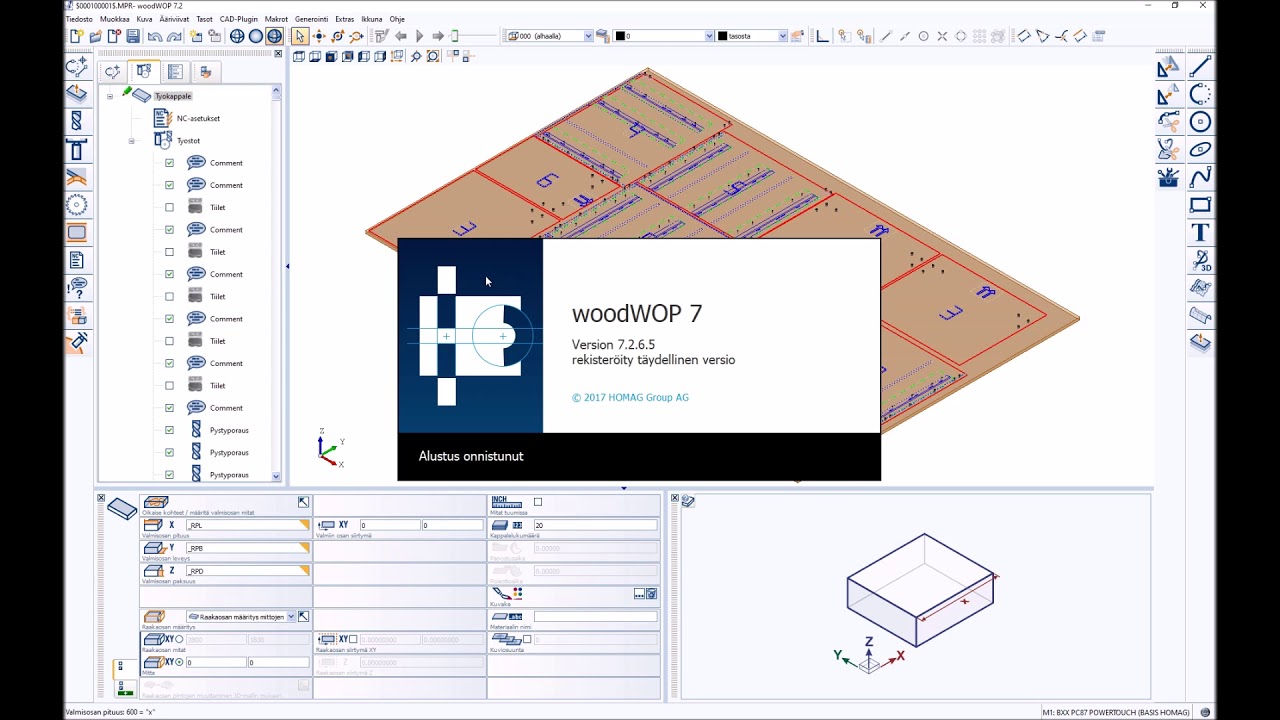Click the preview panel icon above the 3D box
Image resolution: width=1280 pixels, height=720 pixels.
tap(688, 501)
